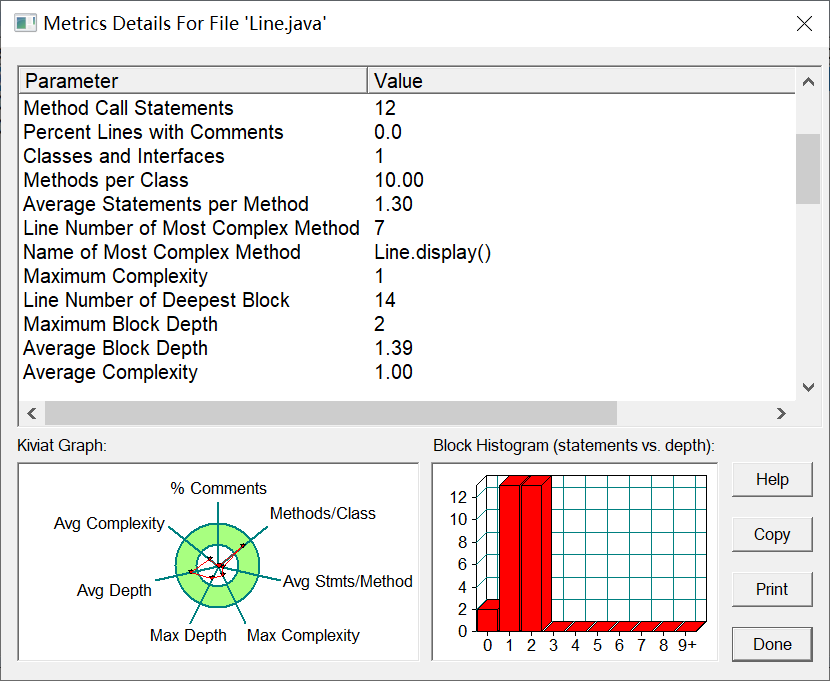Click the Block Histogram heading

click(574, 446)
